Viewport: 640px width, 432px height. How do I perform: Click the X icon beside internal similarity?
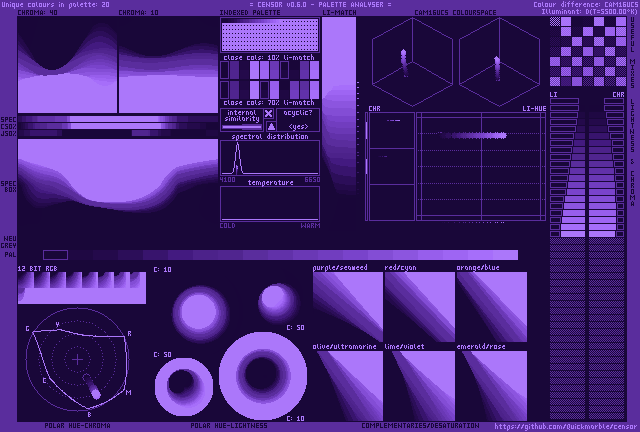[x=269, y=114]
